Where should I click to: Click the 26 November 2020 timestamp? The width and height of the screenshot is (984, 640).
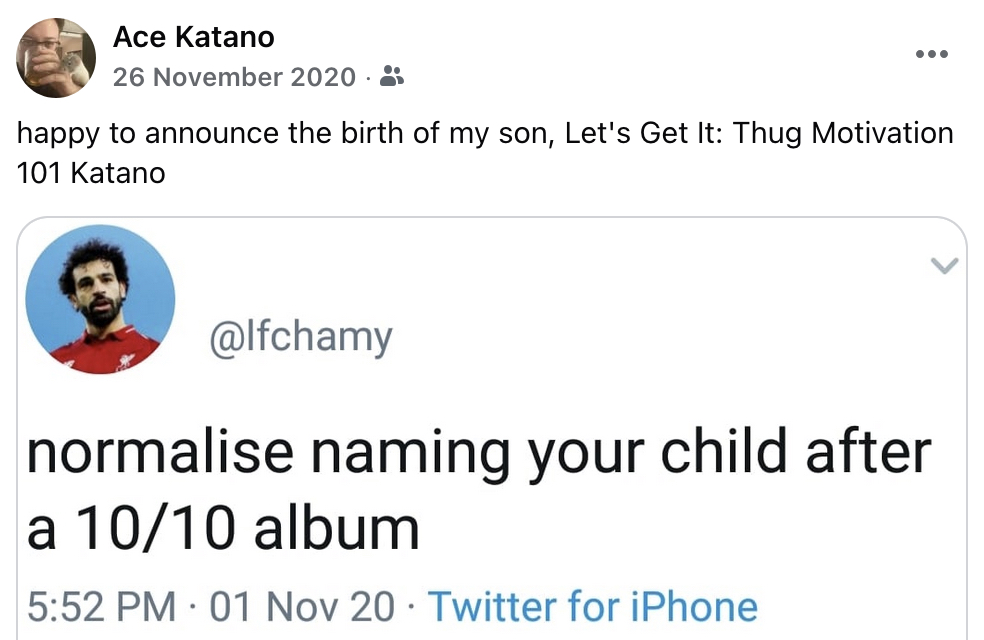pyautogui.click(x=234, y=77)
